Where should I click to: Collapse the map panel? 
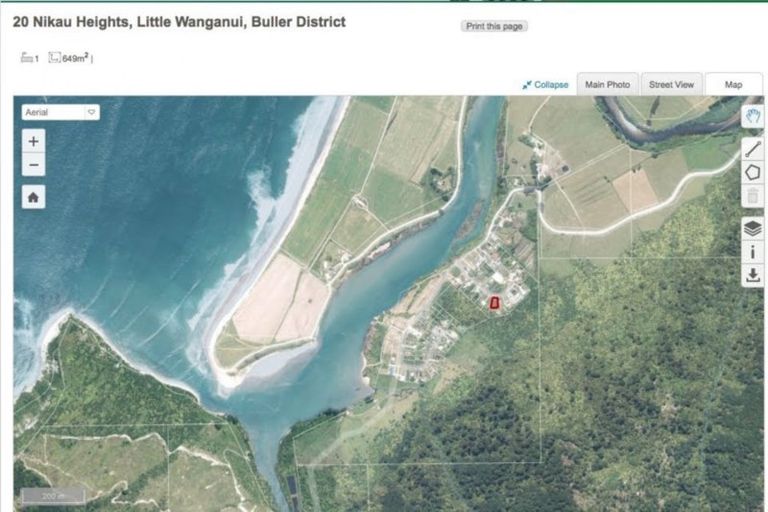coord(545,85)
